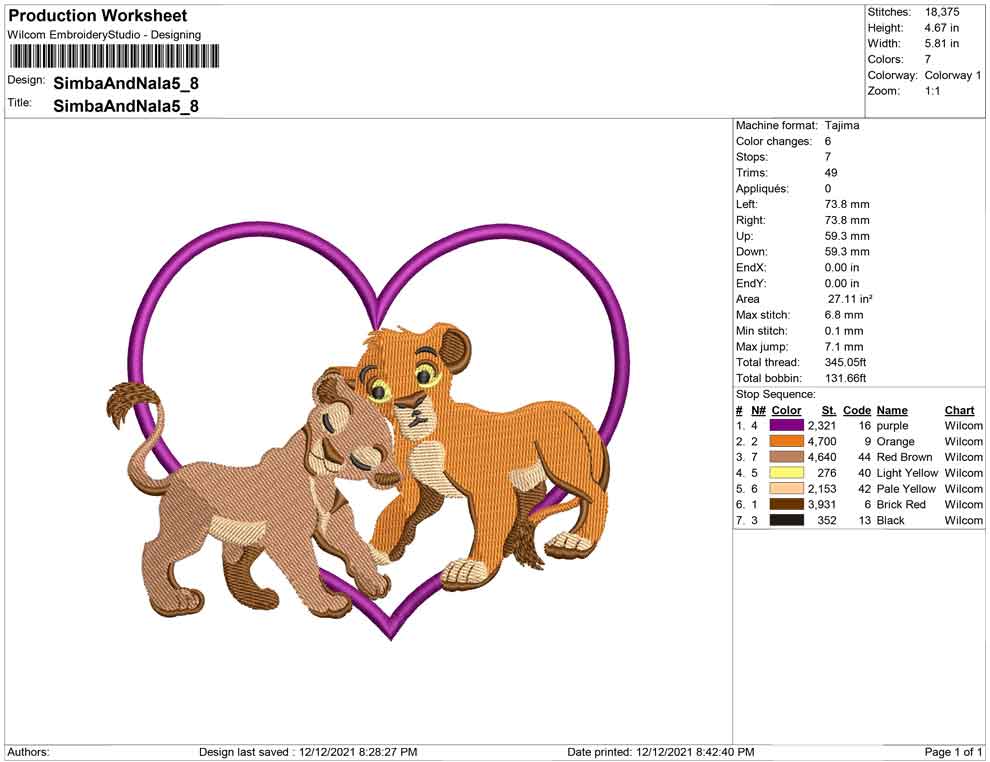Click the purple color swatch in stop sequence
This screenshot has height=762, width=990.
pyautogui.click(x=786, y=426)
